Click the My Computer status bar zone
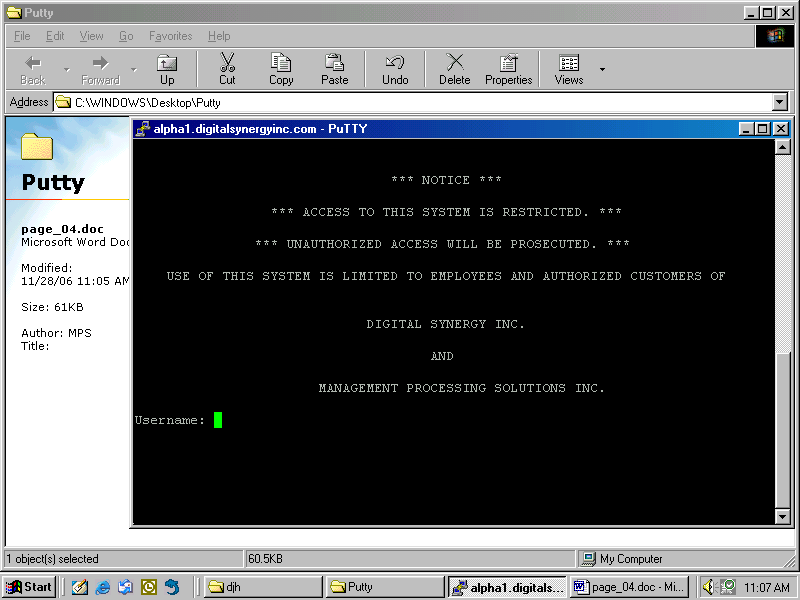Screen dimensions: 800x600 684,559
